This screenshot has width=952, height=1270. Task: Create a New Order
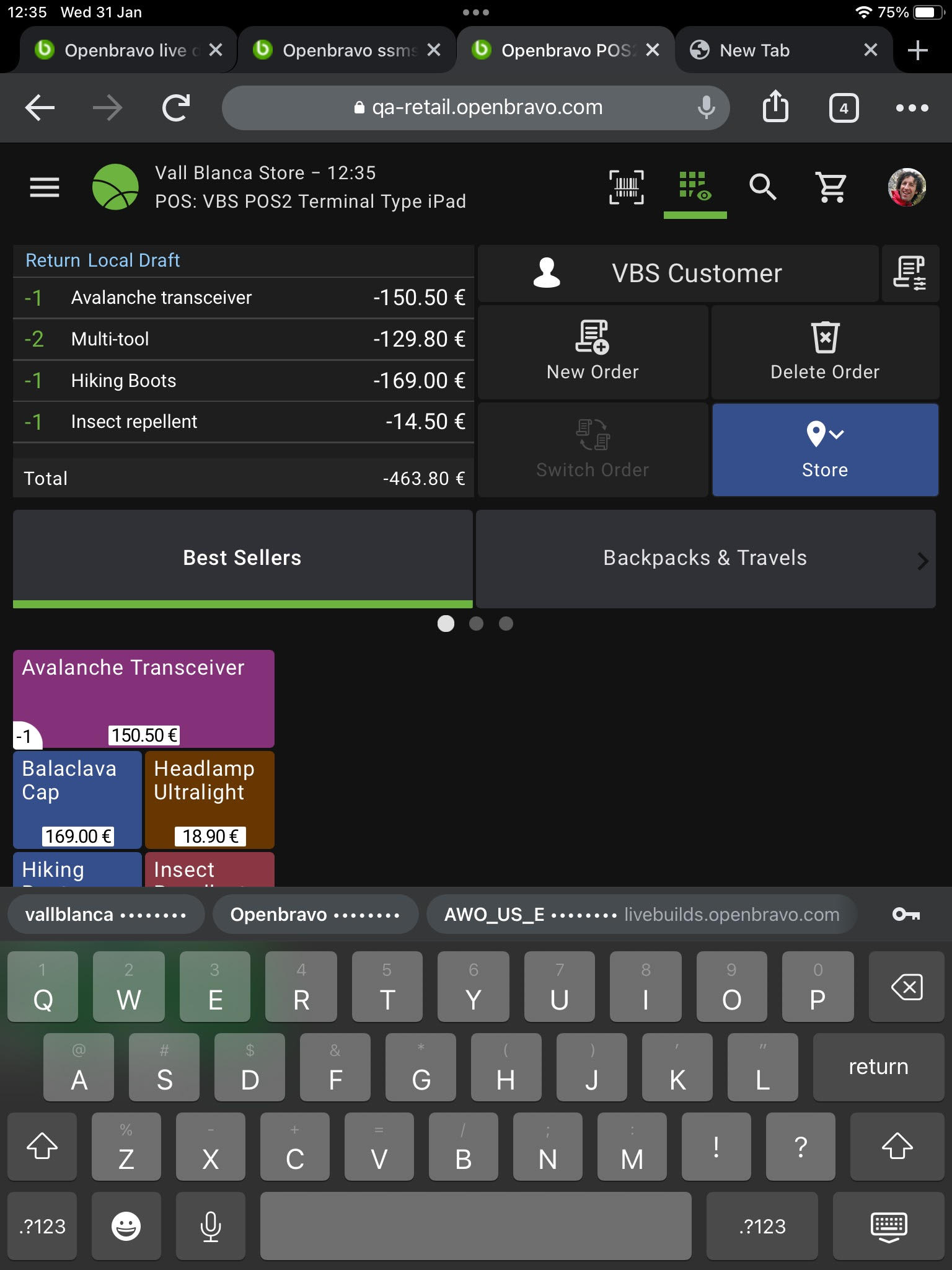pyautogui.click(x=593, y=352)
